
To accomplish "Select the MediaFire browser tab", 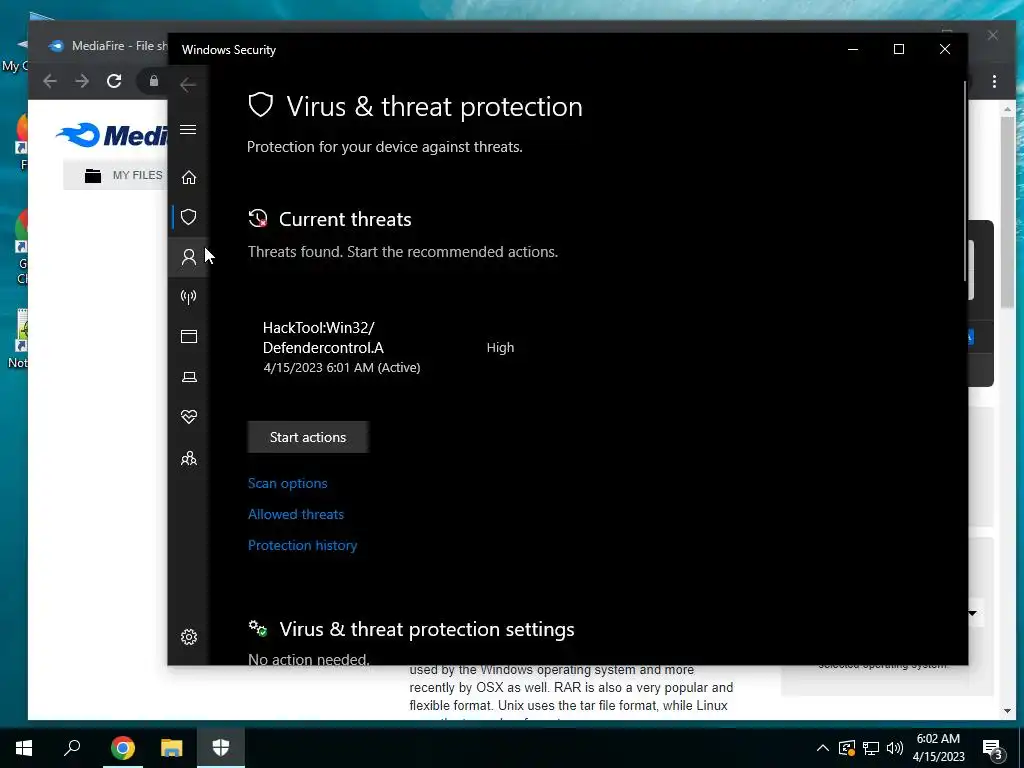I will (x=108, y=46).
